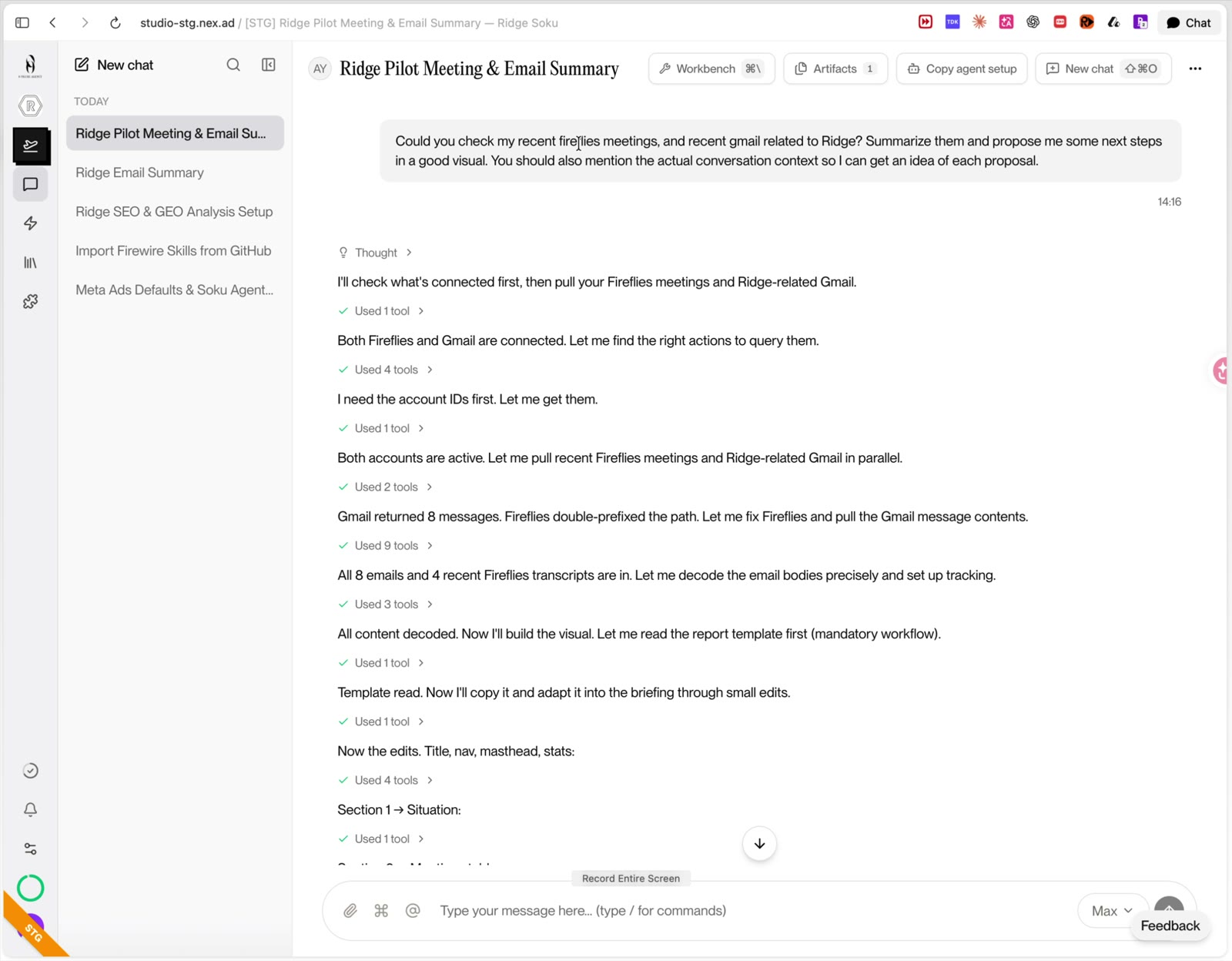
Task: Click the 14:16 message timestamp
Action: (1169, 202)
